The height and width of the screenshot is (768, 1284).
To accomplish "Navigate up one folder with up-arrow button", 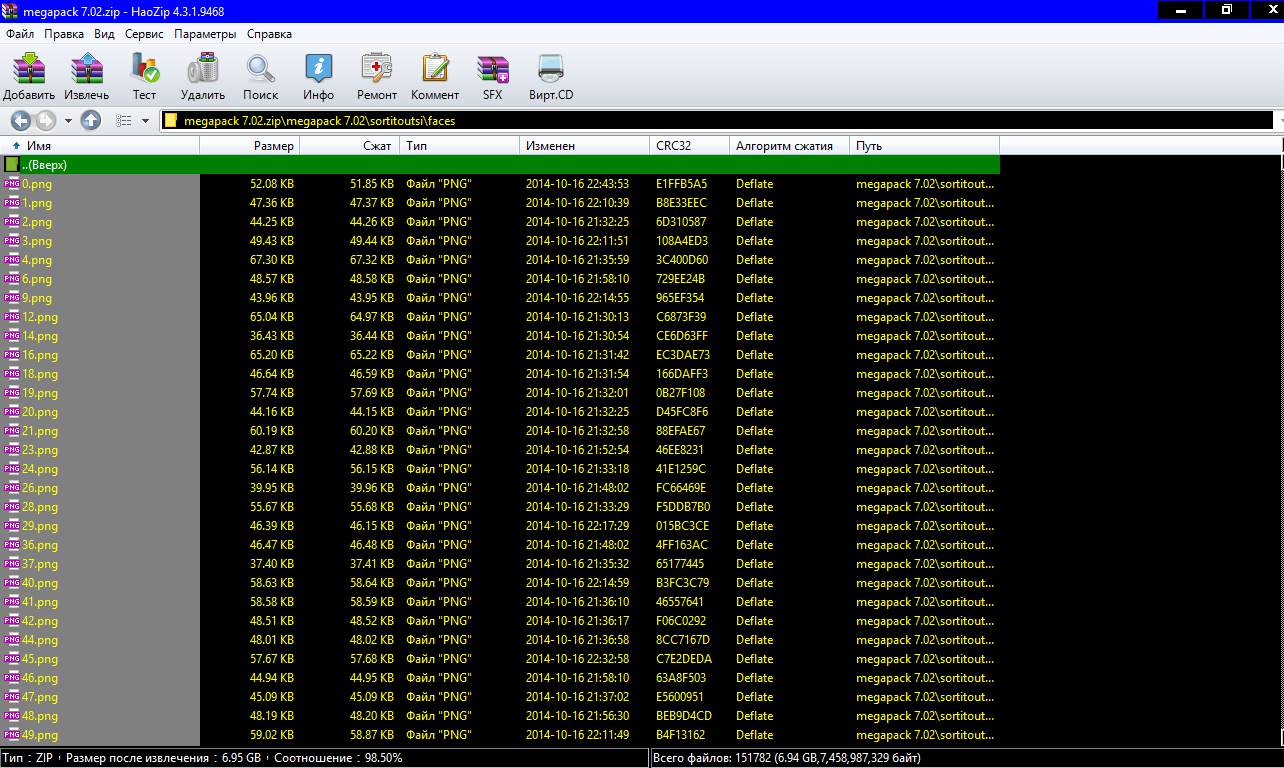I will pyautogui.click(x=91, y=121).
